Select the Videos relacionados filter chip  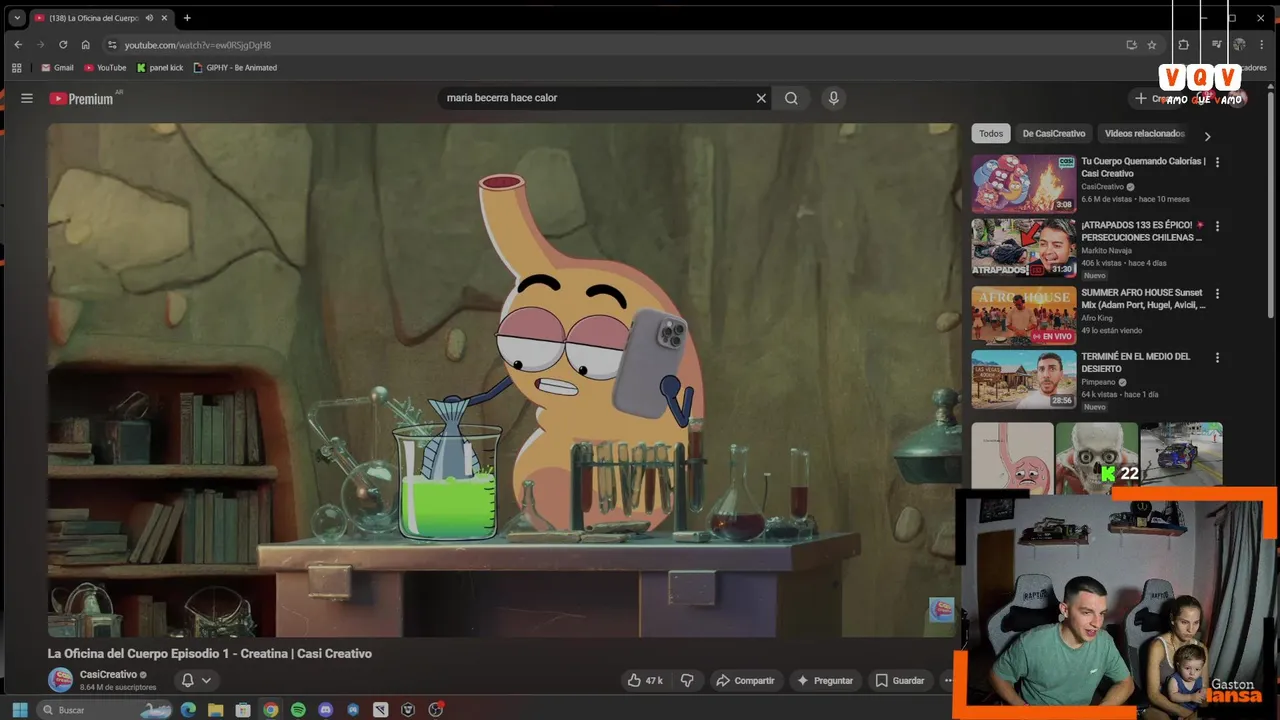(x=1144, y=134)
